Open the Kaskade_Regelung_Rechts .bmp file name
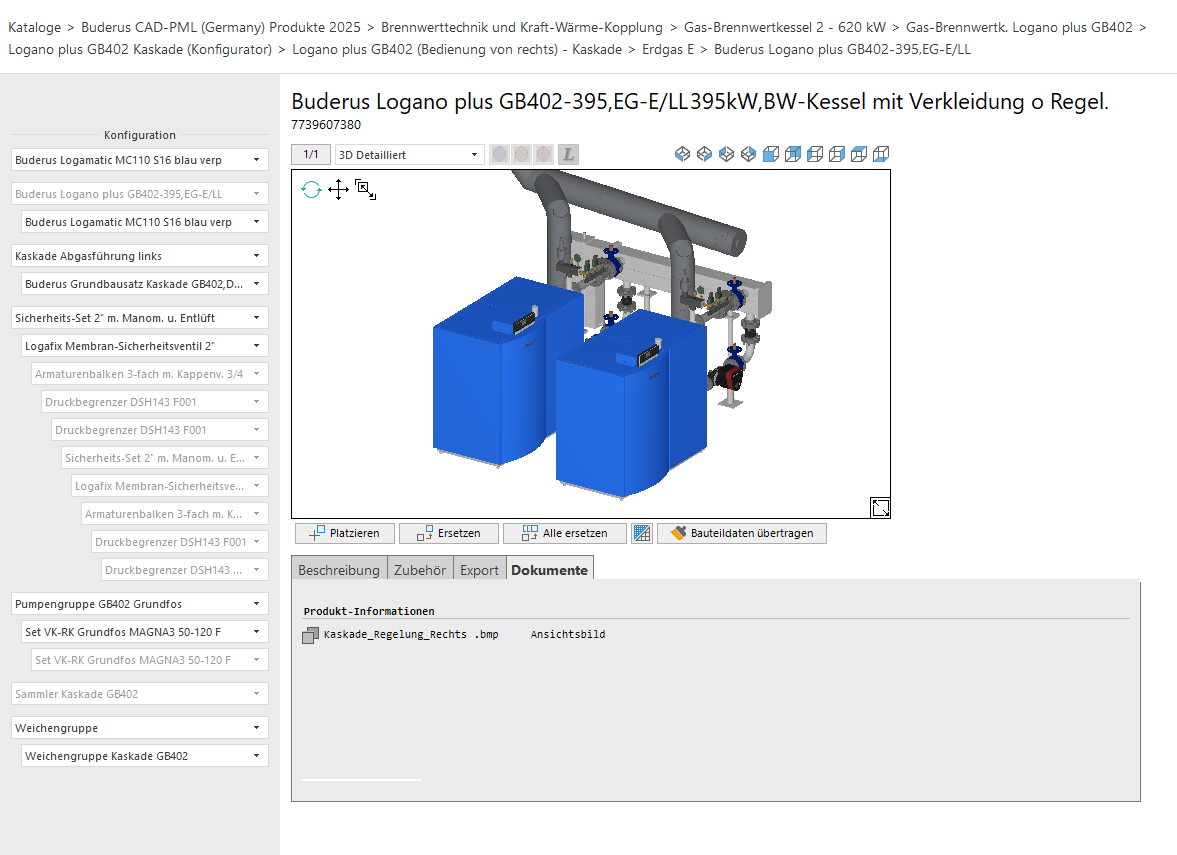1177x855 pixels. [x=411, y=634]
